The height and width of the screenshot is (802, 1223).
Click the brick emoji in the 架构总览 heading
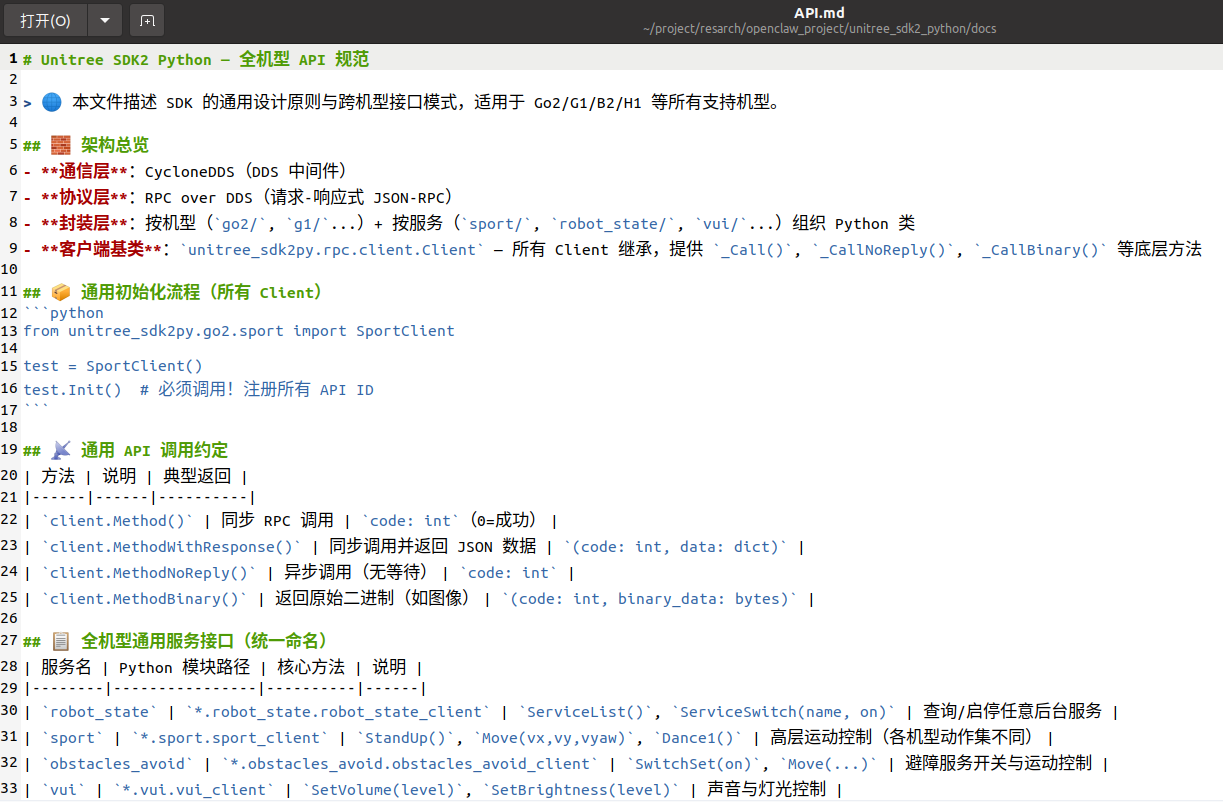(x=61, y=145)
